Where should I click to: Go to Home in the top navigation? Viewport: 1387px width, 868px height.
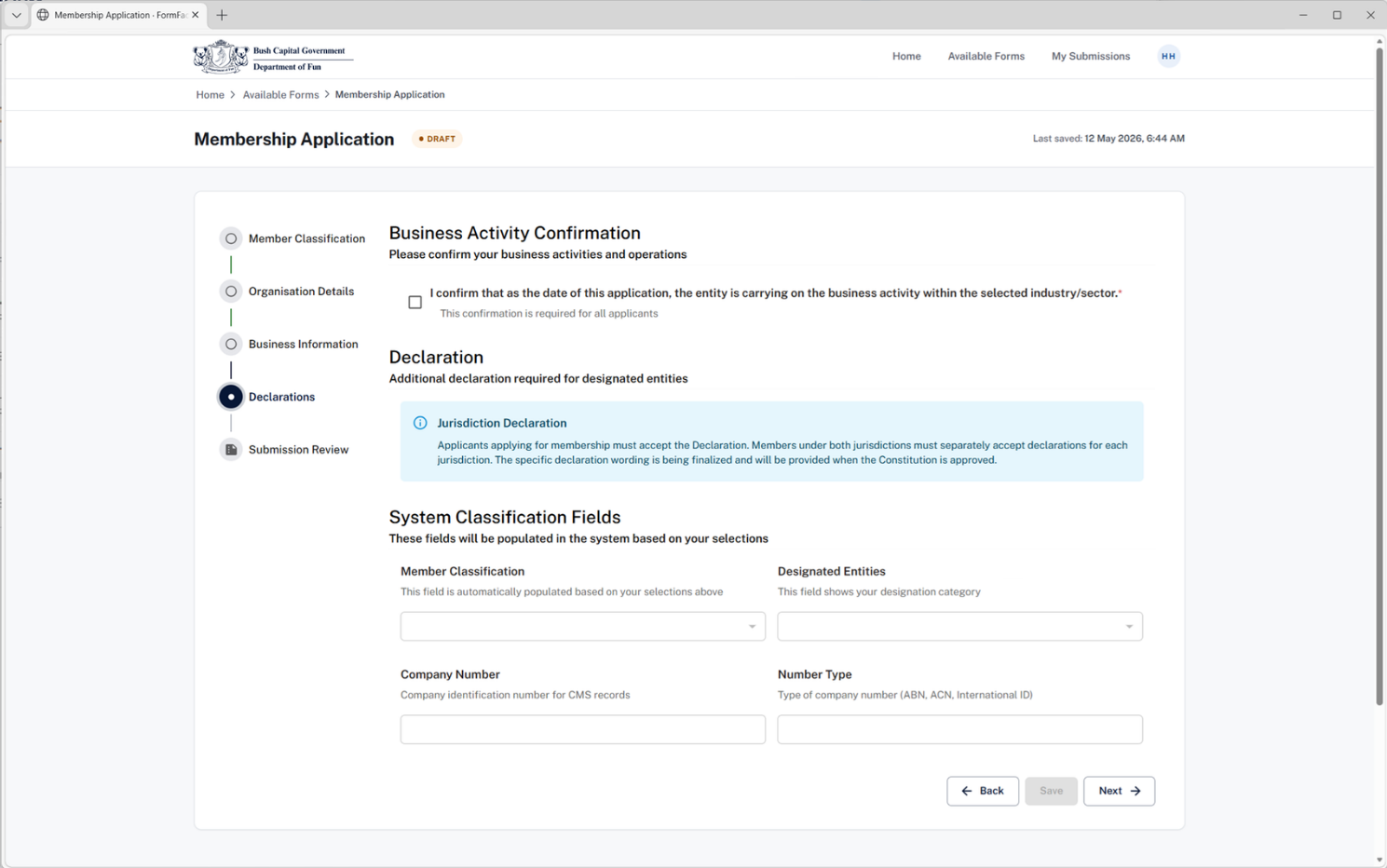pos(906,56)
